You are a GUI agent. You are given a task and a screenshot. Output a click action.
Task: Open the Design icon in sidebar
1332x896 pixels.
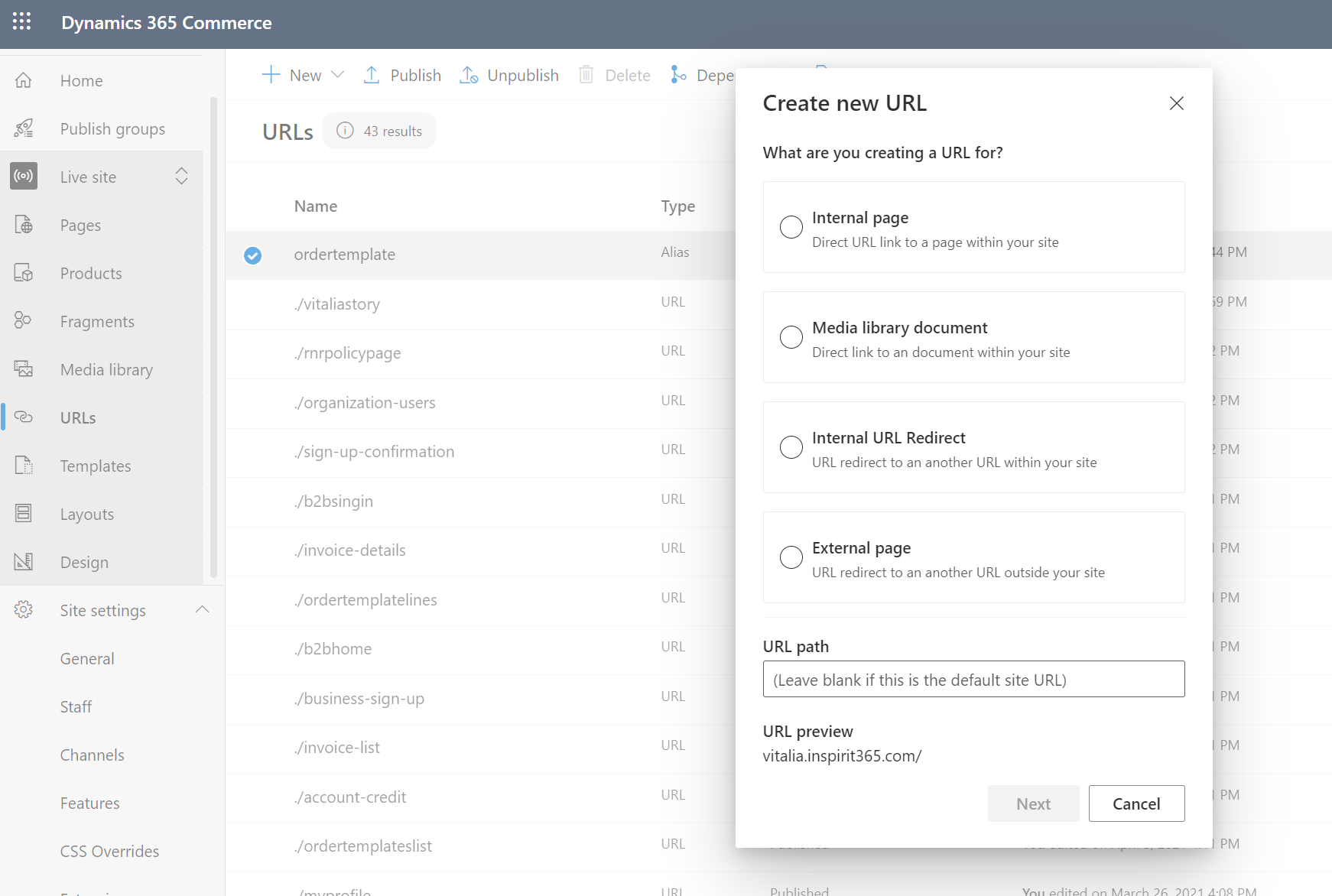[x=24, y=562]
